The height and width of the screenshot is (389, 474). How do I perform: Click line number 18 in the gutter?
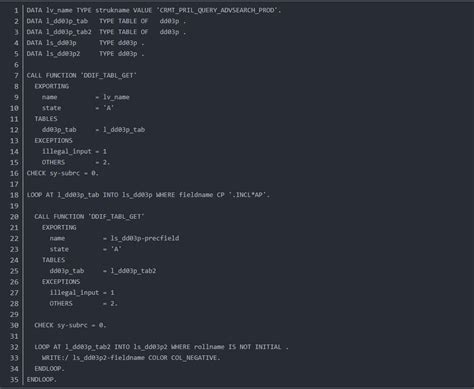[x=14, y=195]
